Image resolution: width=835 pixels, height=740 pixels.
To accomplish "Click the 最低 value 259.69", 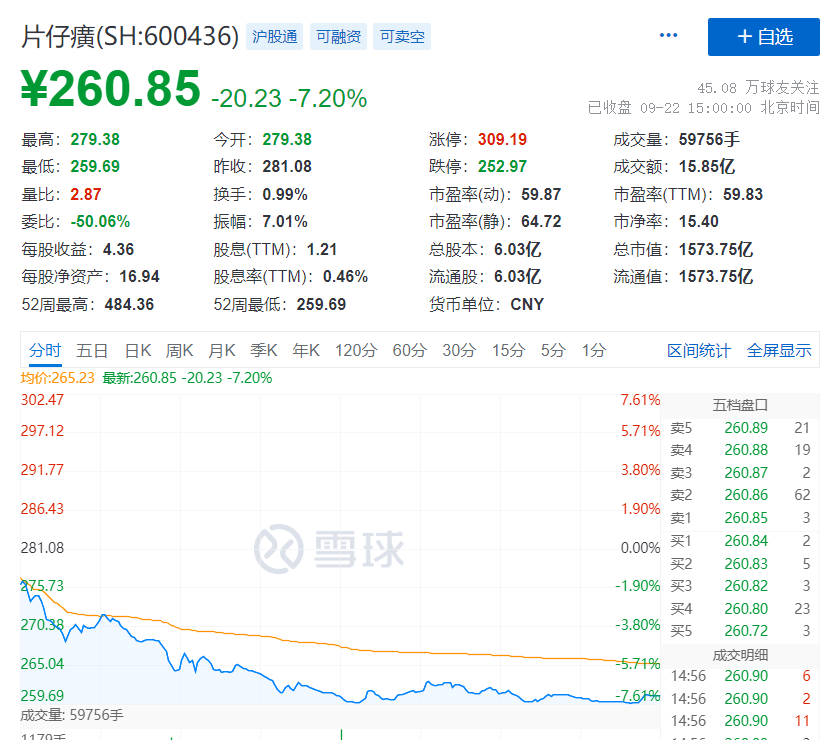I will pyautogui.click(x=95, y=167).
